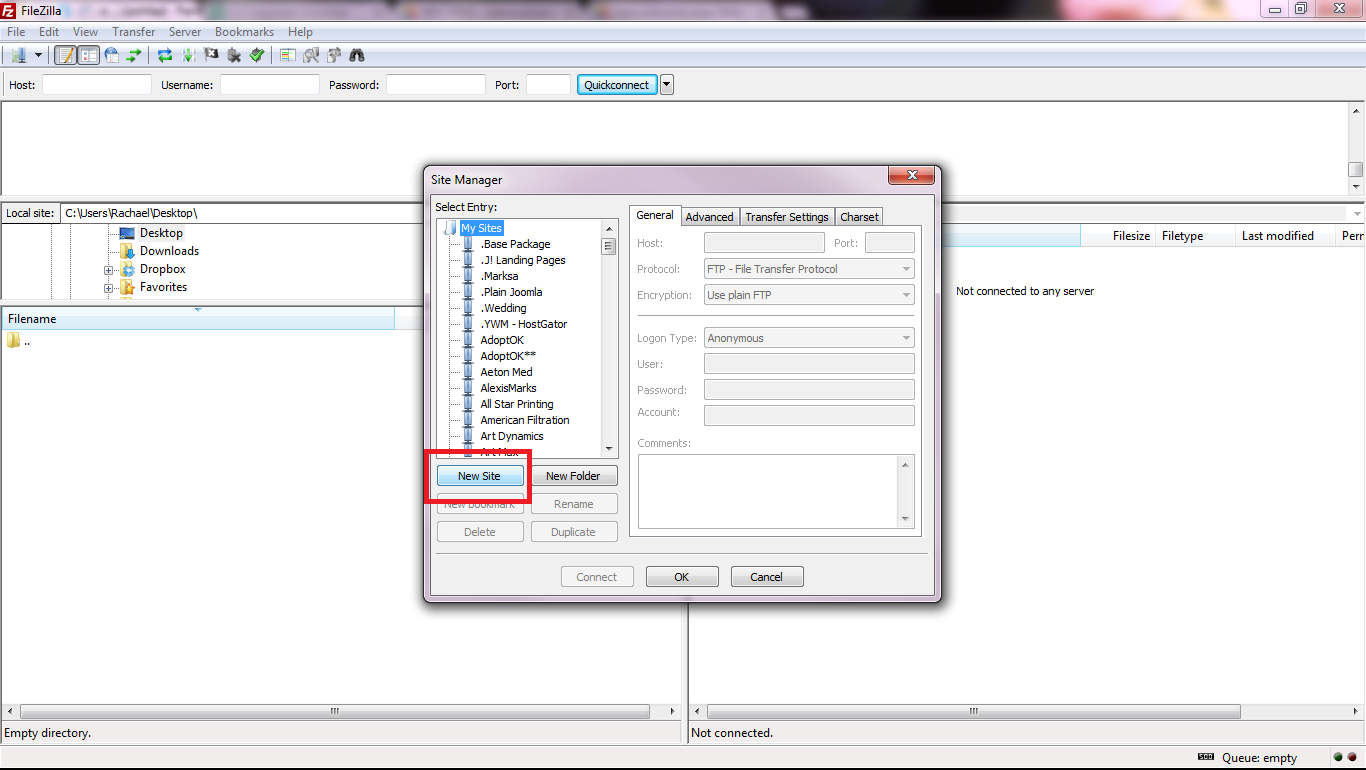The width and height of the screenshot is (1366, 770).
Task: Toggle remote directory tree icon
Action: (111, 55)
